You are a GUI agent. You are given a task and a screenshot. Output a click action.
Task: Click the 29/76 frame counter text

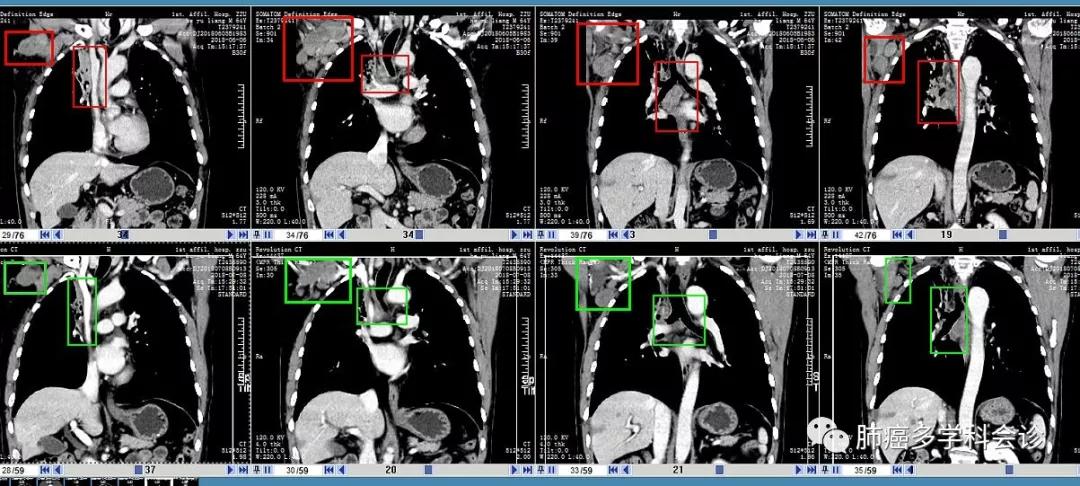click(x=13, y=235)
